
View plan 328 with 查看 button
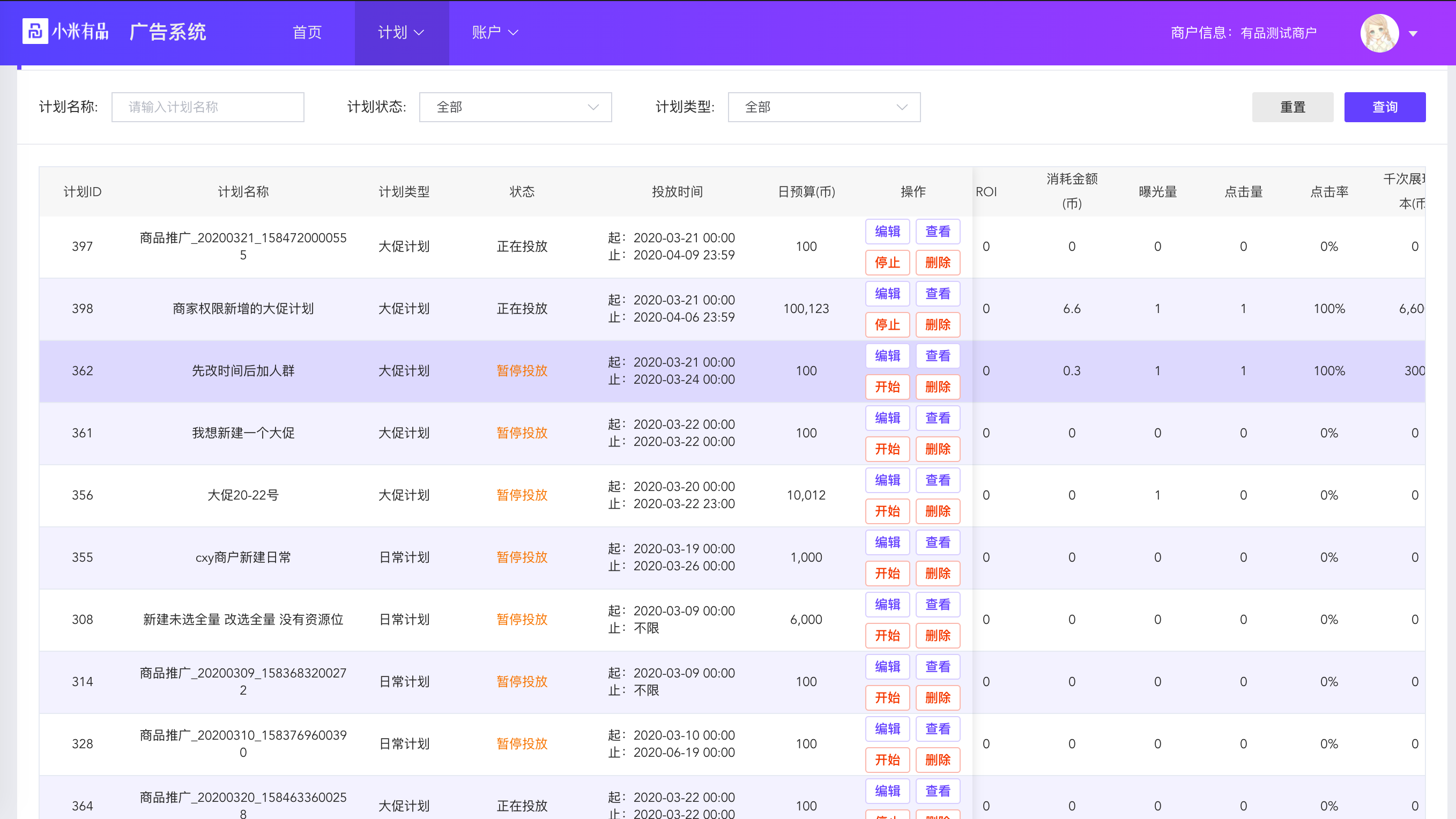click(x=937, y=728)
